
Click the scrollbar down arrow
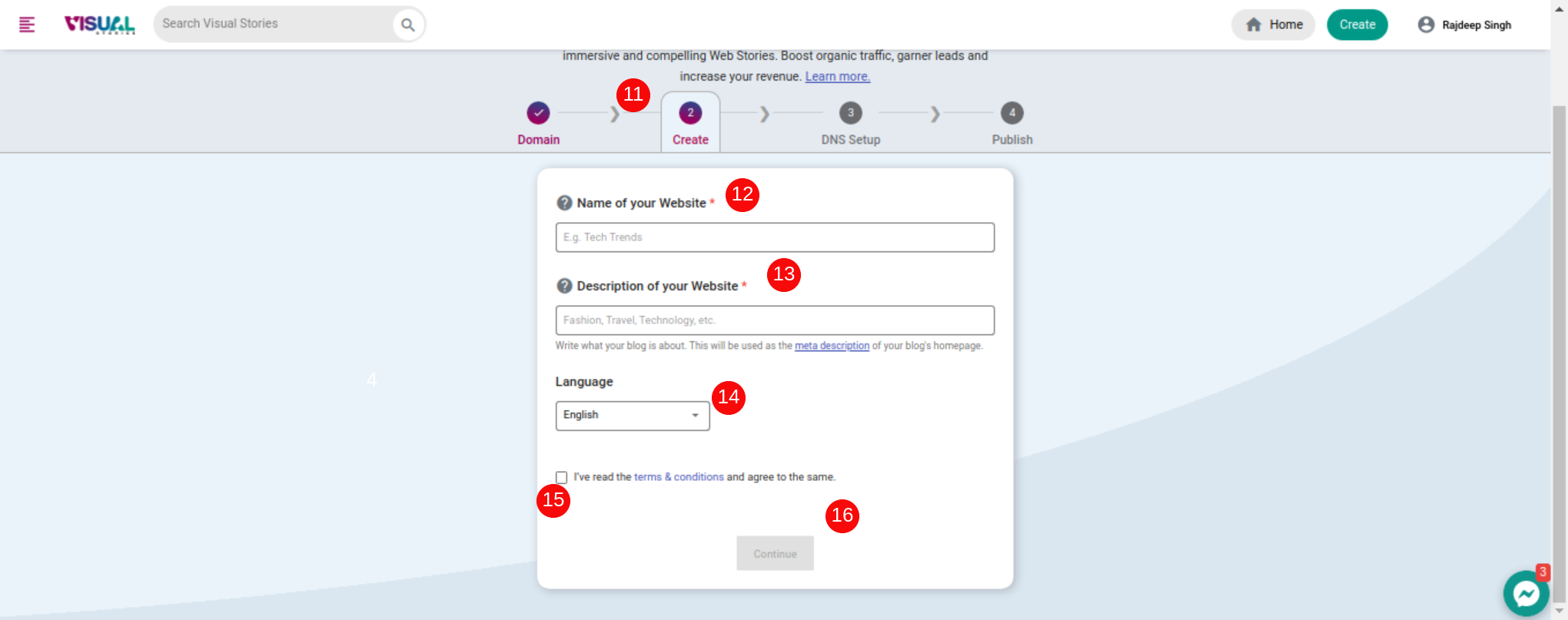pyautogui.click(x=1560, y=611)
